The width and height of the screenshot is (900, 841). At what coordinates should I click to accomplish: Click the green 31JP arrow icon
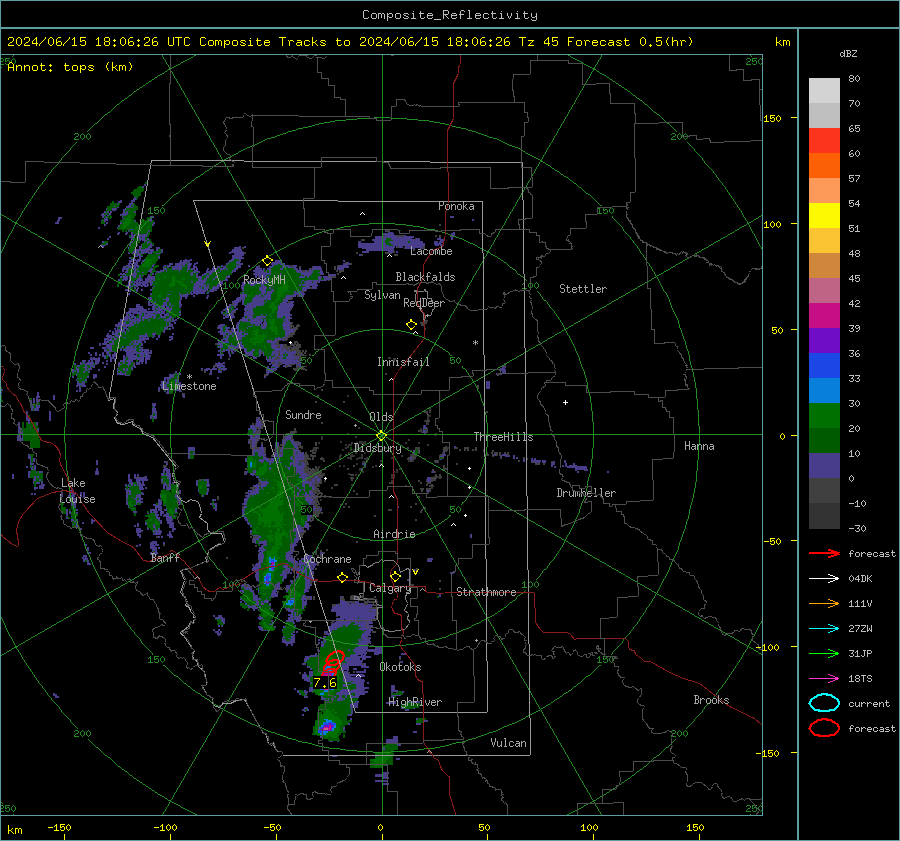coord(824,653)
